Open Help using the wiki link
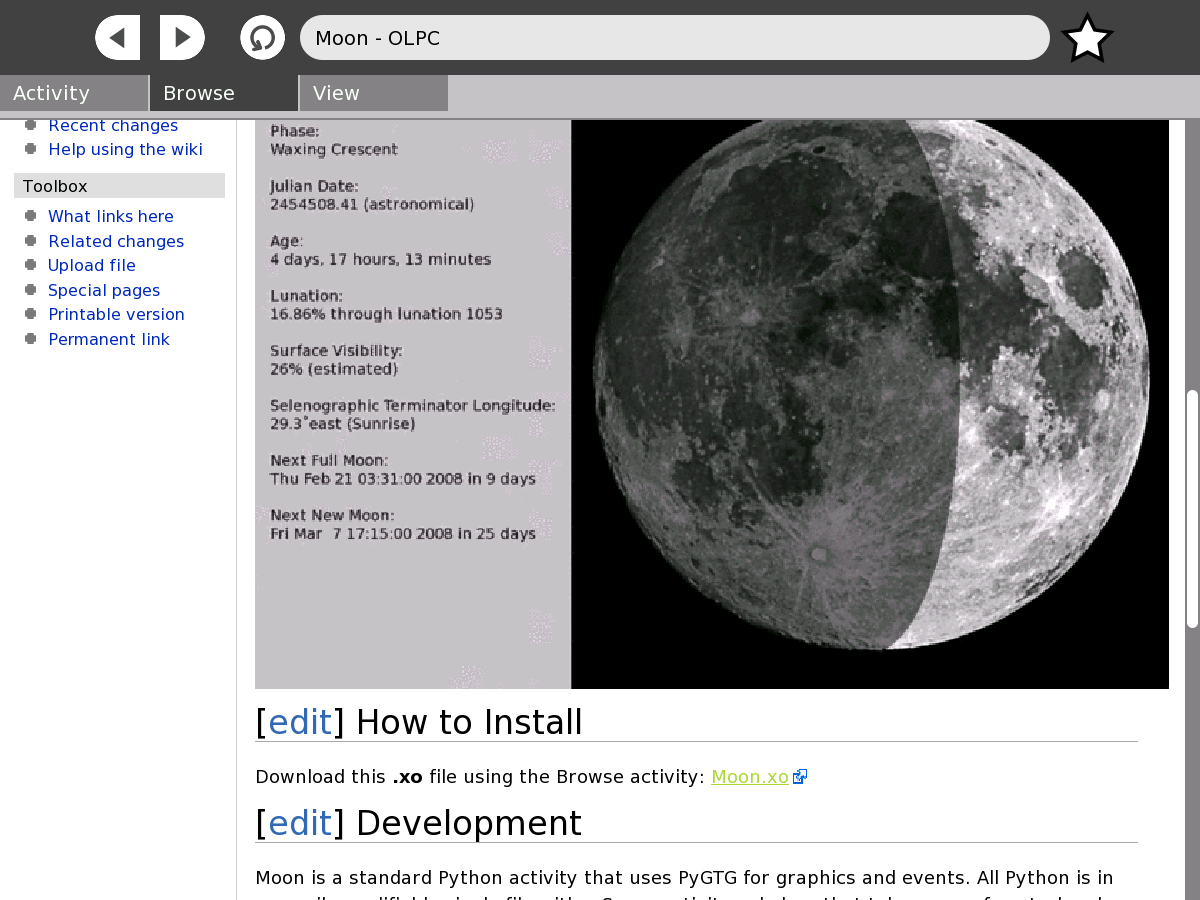This screenshot has width=1200, height=900. point(125,150)
